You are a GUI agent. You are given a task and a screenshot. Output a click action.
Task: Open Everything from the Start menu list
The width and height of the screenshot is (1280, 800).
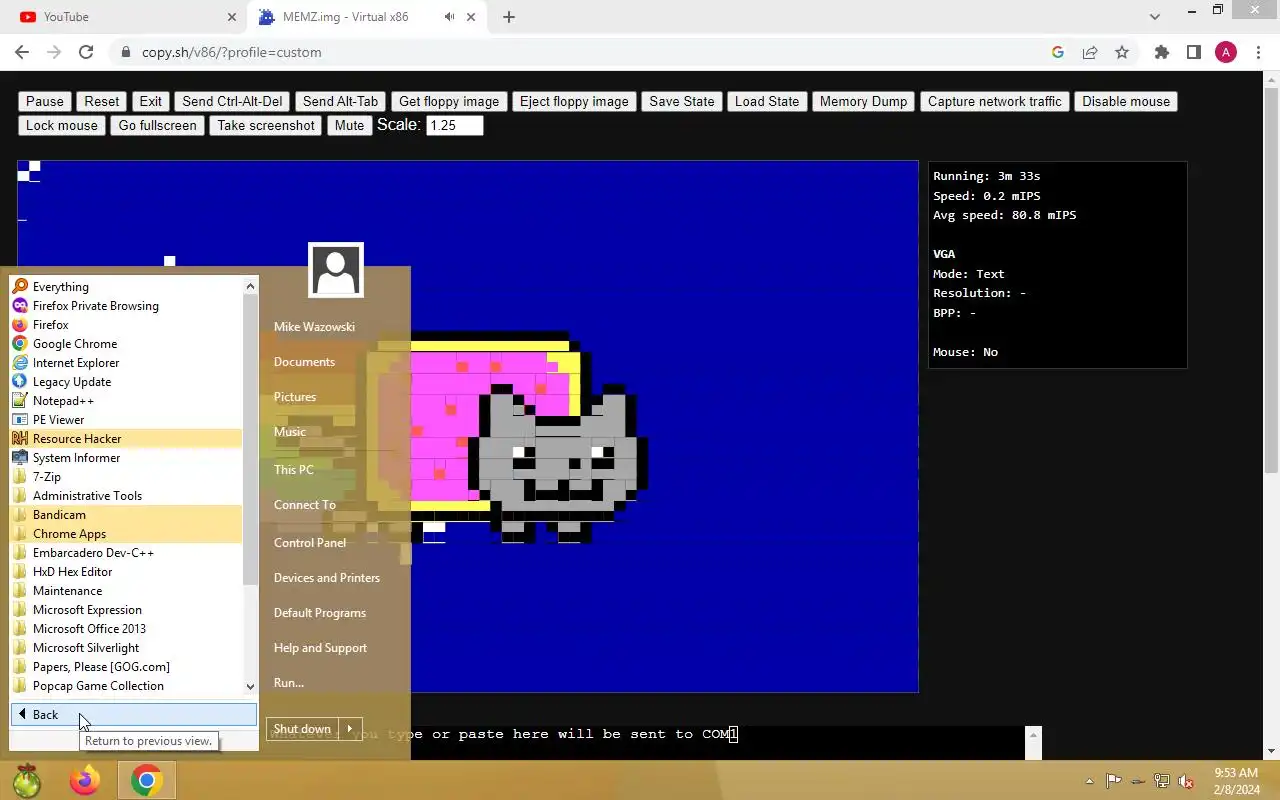126,287
